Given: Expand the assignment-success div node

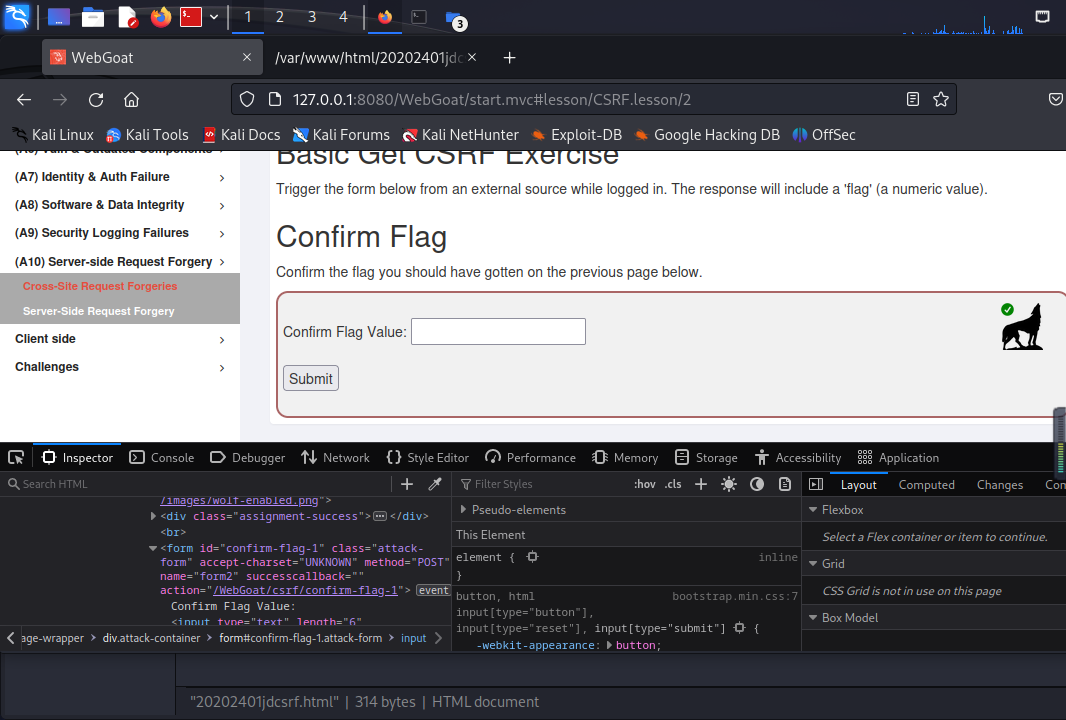Looking at the screenshot, I should pos(153,517).
